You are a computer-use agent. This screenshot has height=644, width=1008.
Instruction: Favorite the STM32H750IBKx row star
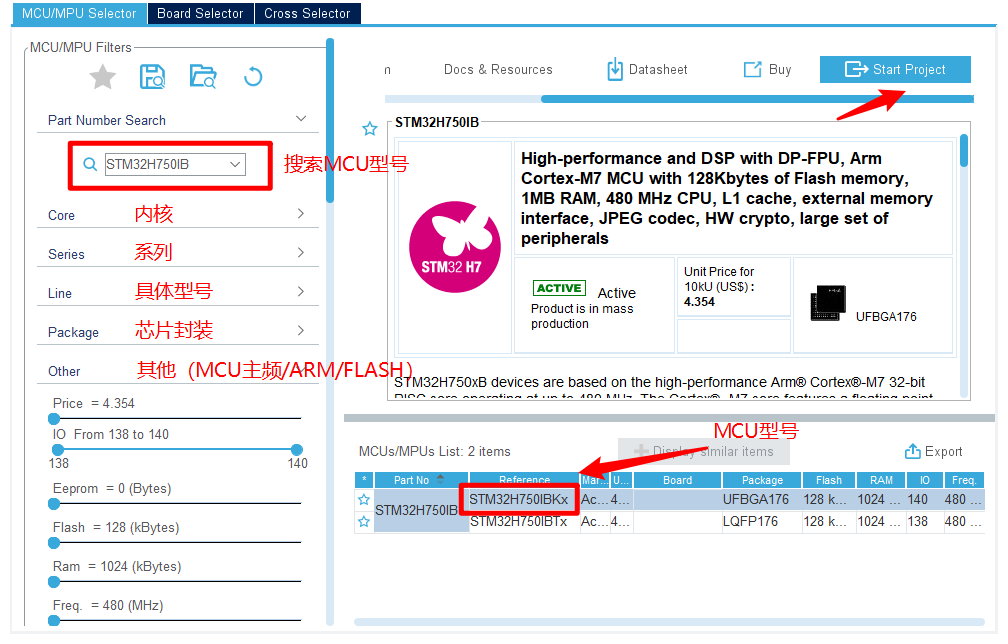click(x=364, y=499)
